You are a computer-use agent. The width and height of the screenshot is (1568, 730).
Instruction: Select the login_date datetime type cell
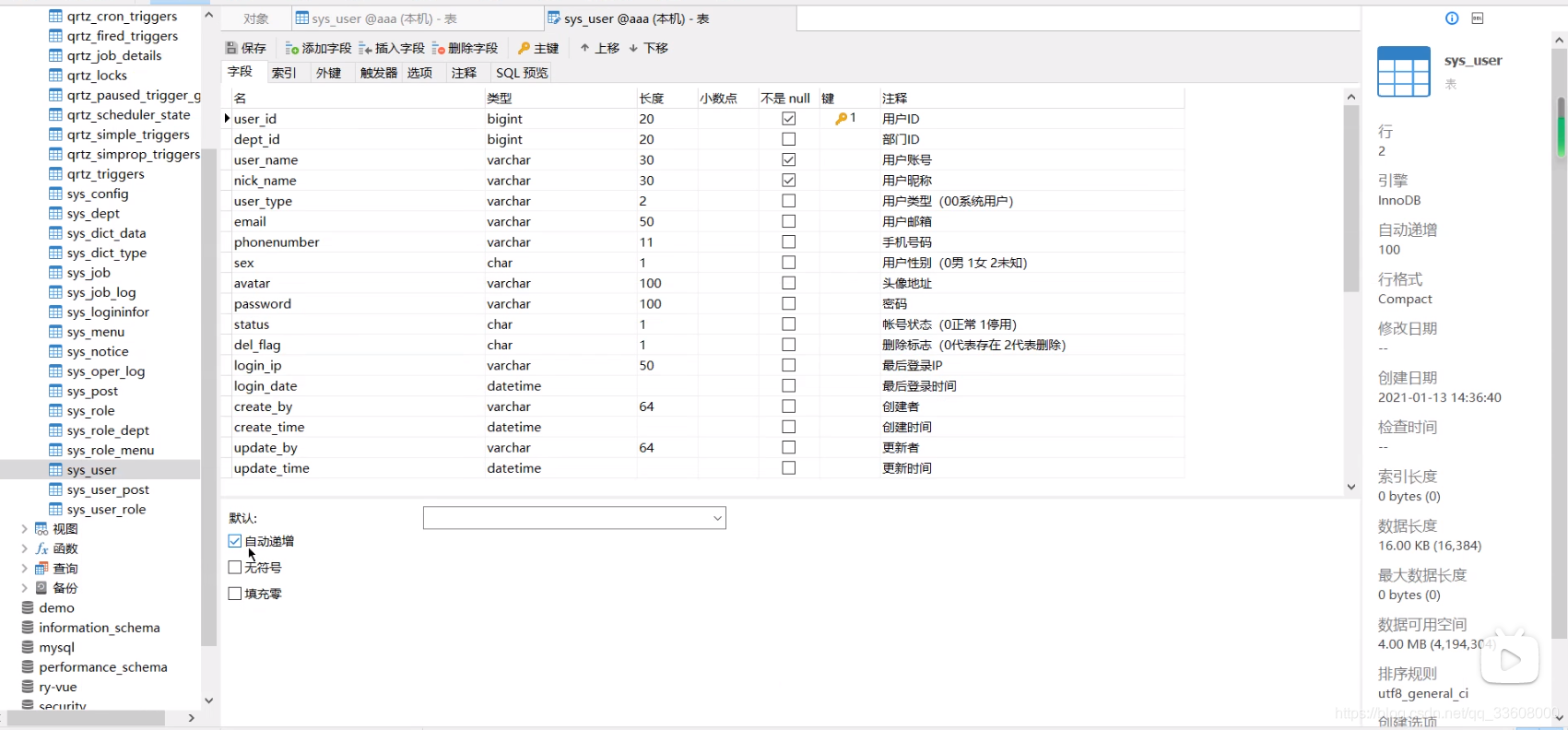point(560,386)
